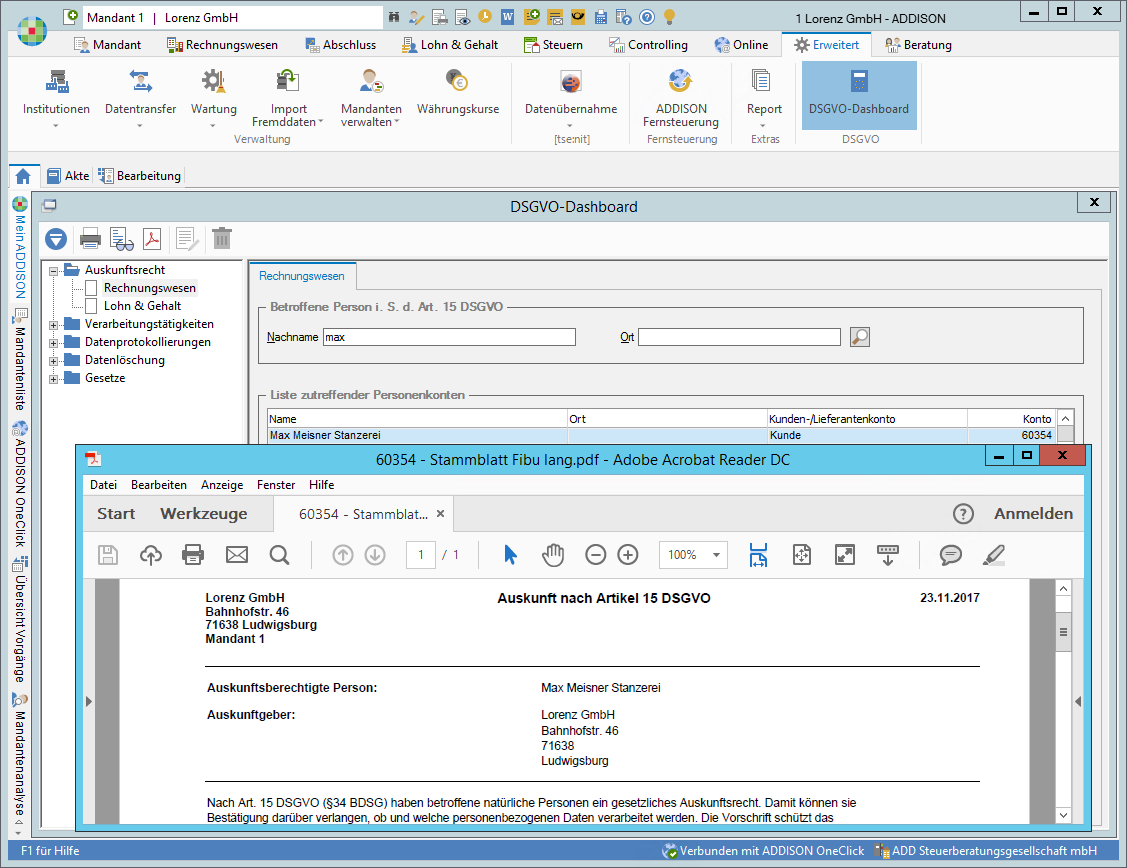Expand the Verarbeitungstätigkeiten tree node

pyautogui.click(x=54, y=324)
